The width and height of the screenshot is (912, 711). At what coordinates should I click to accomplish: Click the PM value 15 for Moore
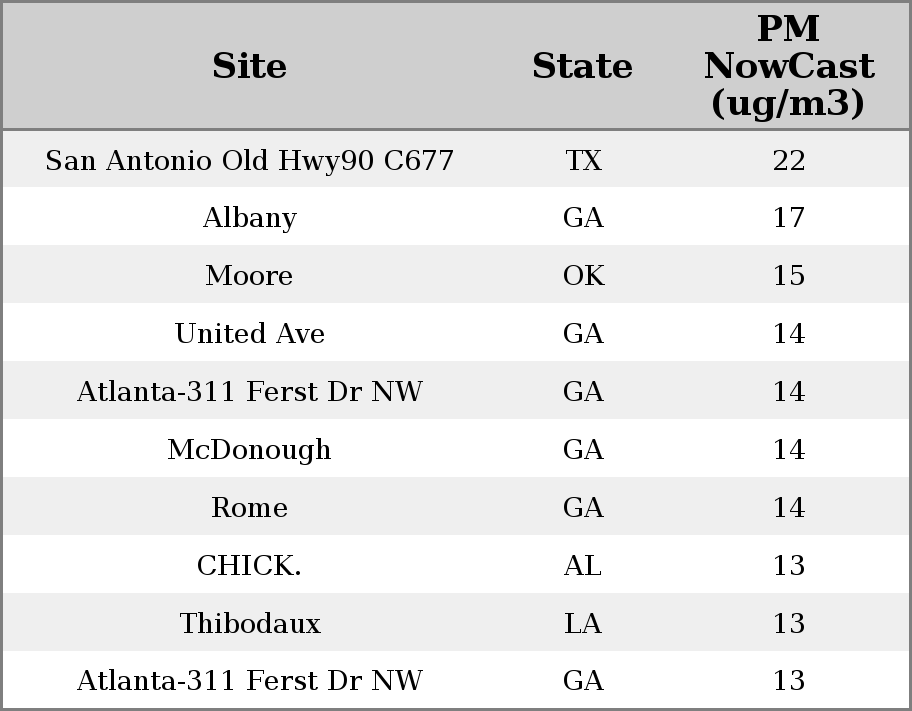(789, 276)
